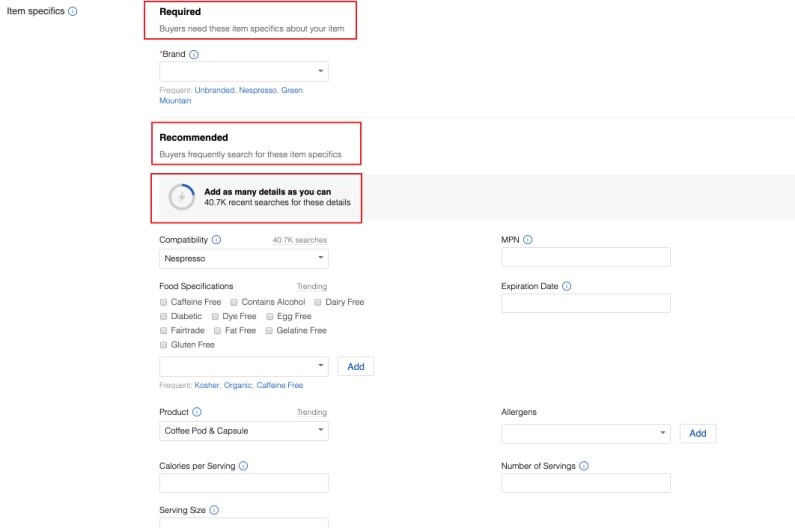Click the Product info icon
This screenshot has height=528, width=795.
click(x=197, y=412)
